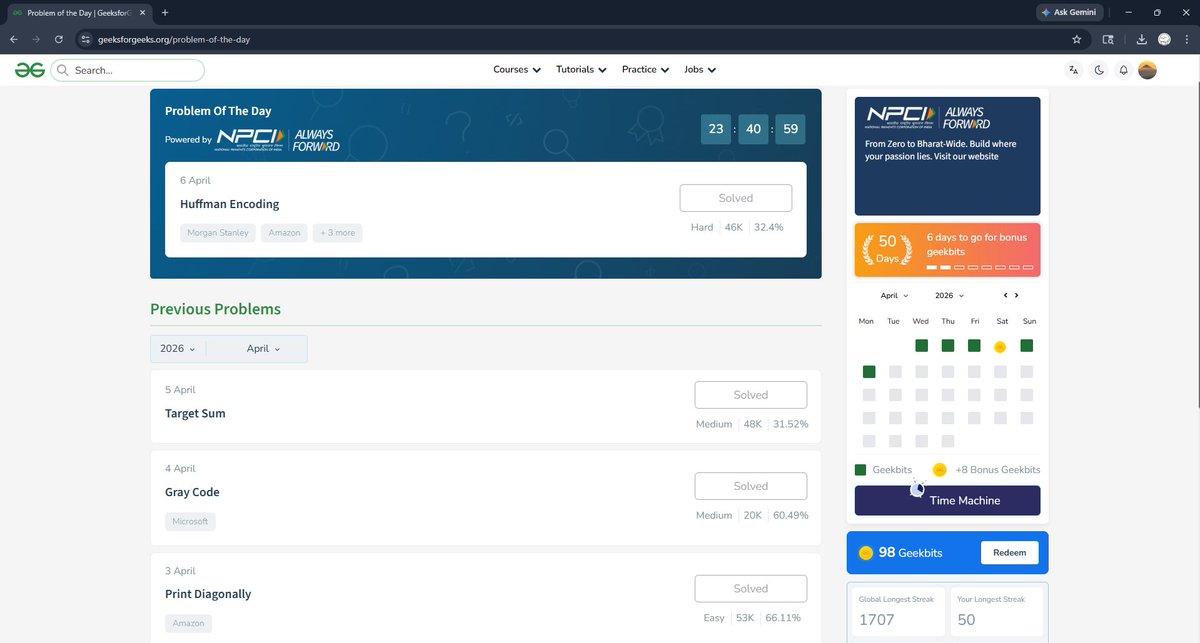Open browser downloads icon
This screenshot has height=643, width=1200.
click(x=1142, y=39)
